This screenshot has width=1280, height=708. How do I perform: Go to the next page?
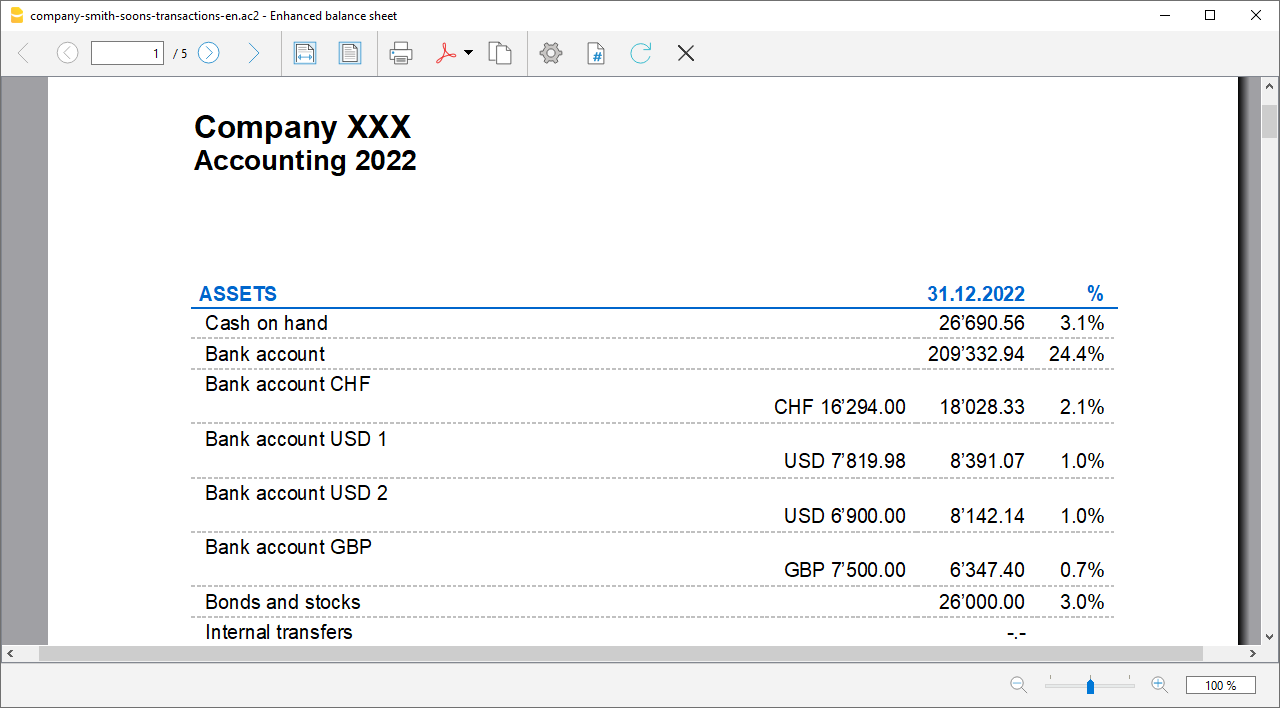pyautogui.click(x=208, y=53)
